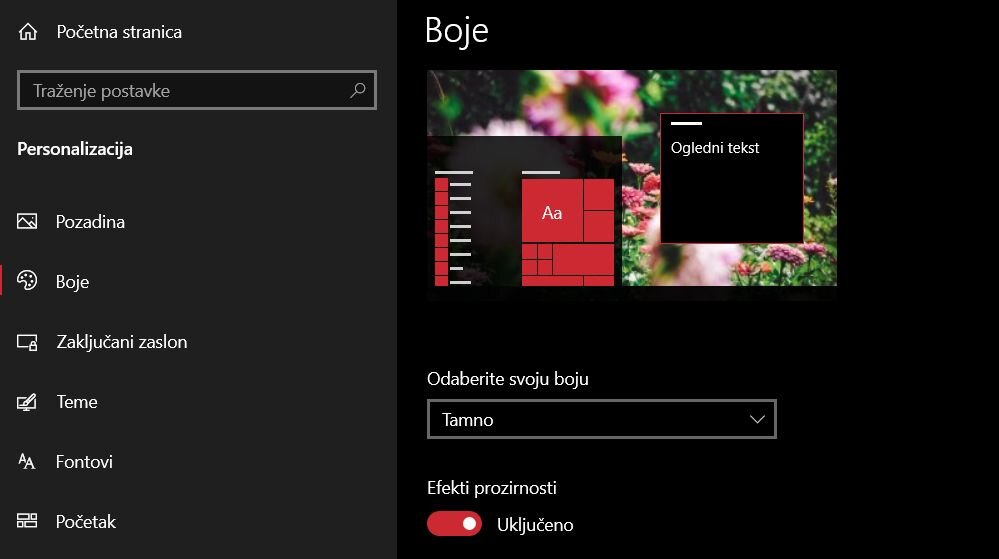The height and width of the screenshot is (559, 999).
Task: Open the Odaberite svoju boju dropdown showing Tamno
Action: tap(600, 420)
